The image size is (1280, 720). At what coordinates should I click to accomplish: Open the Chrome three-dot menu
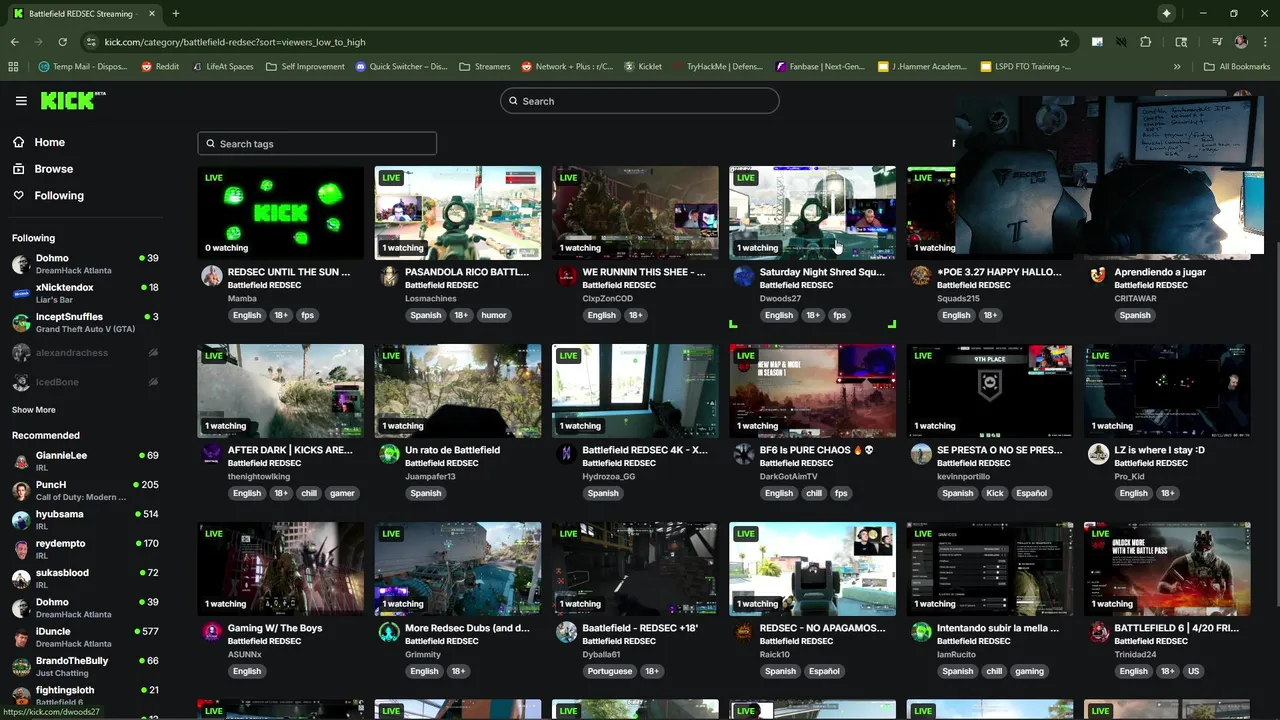(1264, 42)
